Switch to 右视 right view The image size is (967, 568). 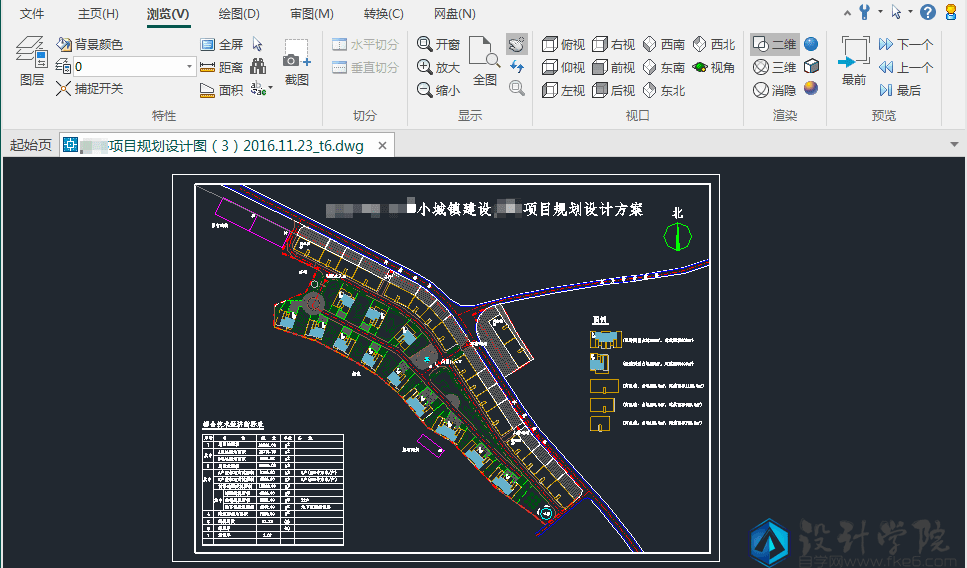point(613,44)
